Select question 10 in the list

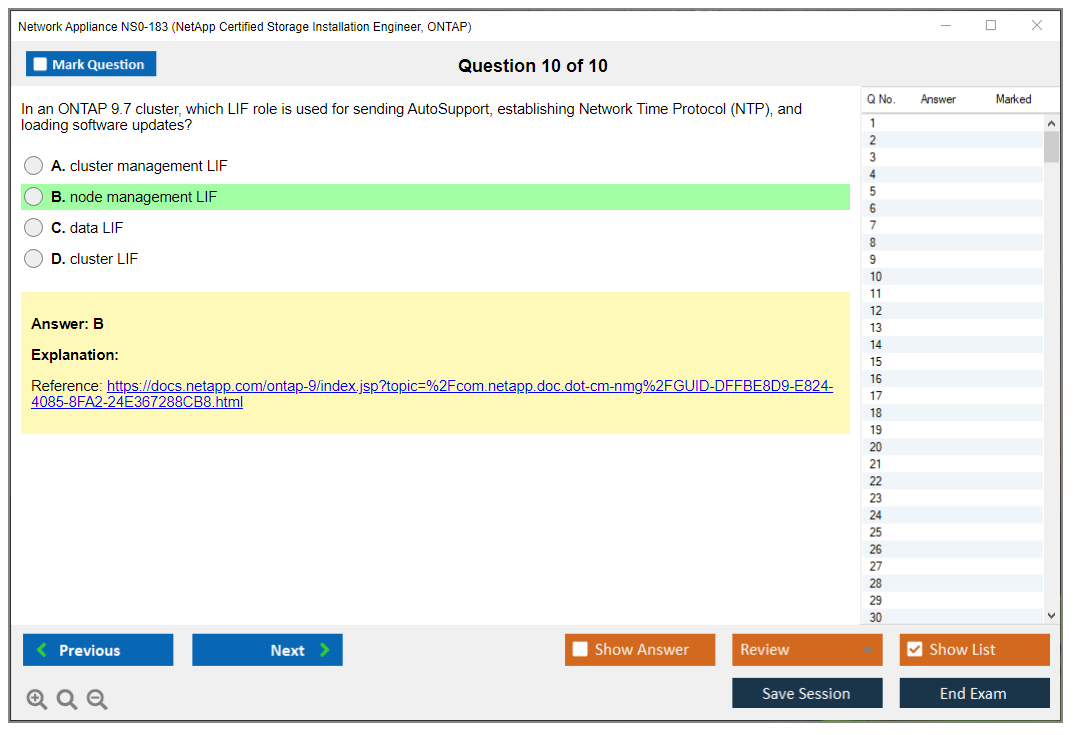[x=876, y=277]
